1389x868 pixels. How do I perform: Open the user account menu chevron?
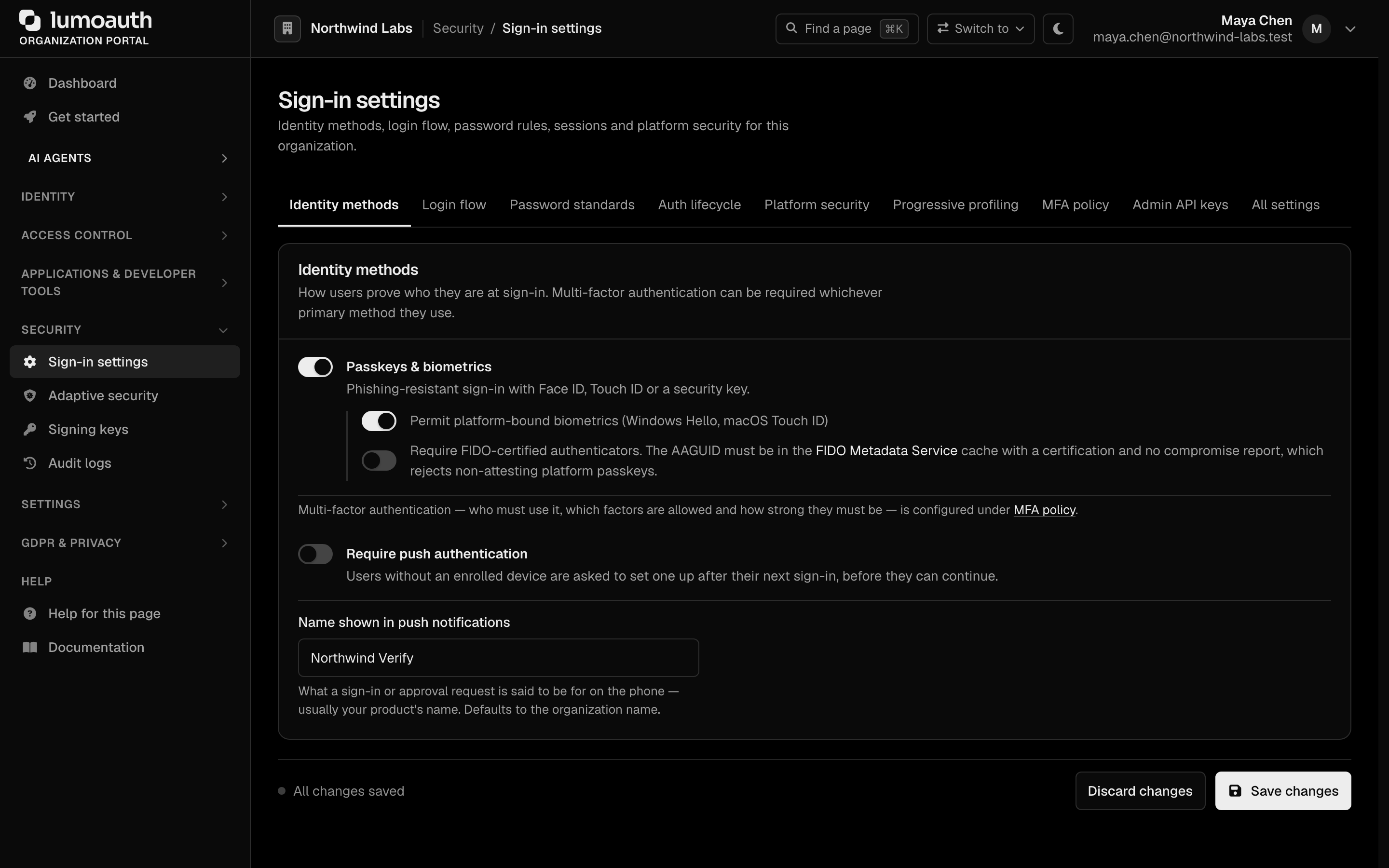1350,29
